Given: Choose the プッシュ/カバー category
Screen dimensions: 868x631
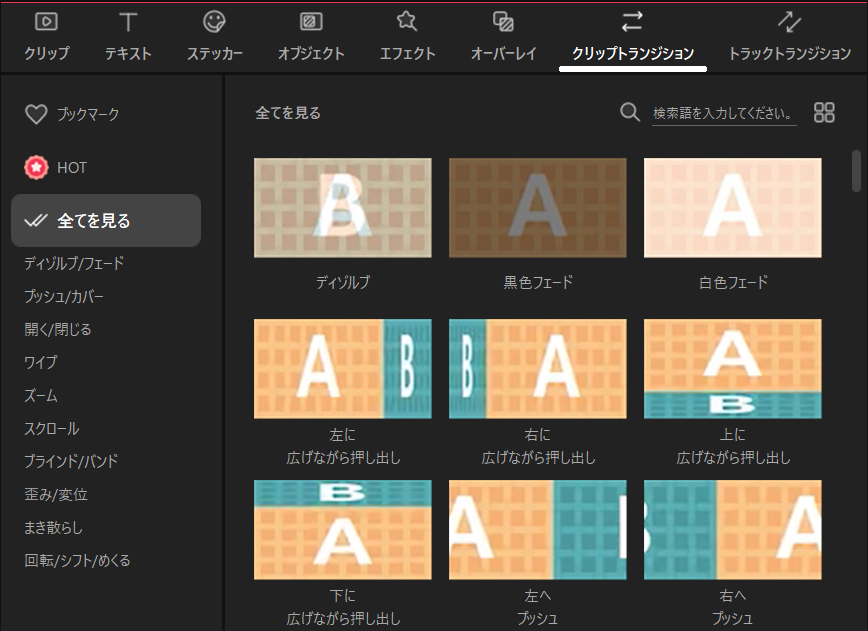Looking at the screenshot, I should pos(64,297).
